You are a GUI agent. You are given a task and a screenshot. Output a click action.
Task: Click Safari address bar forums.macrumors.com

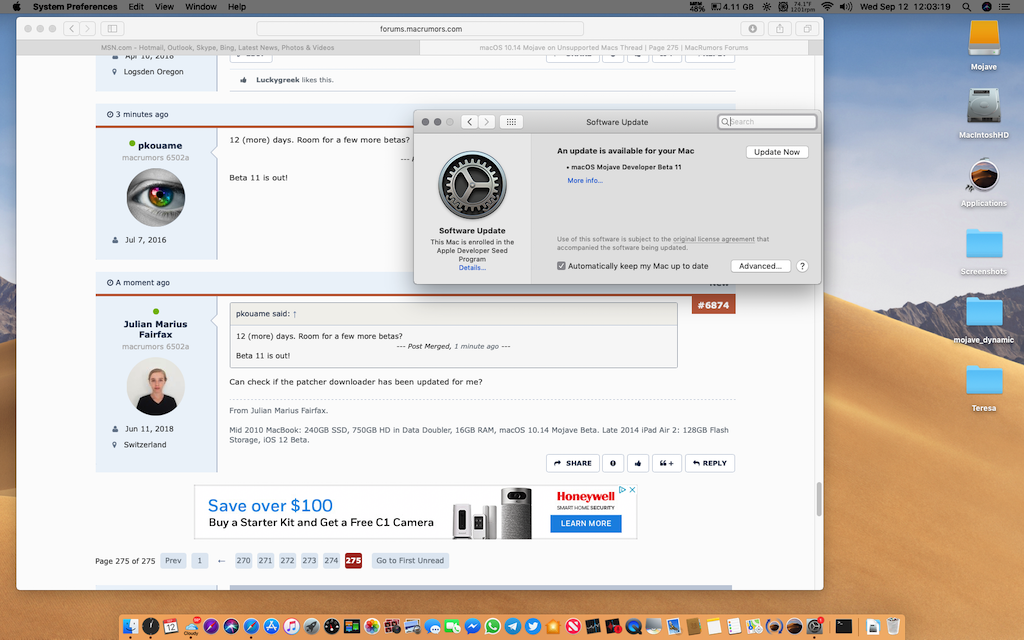[x=420, y=29]
